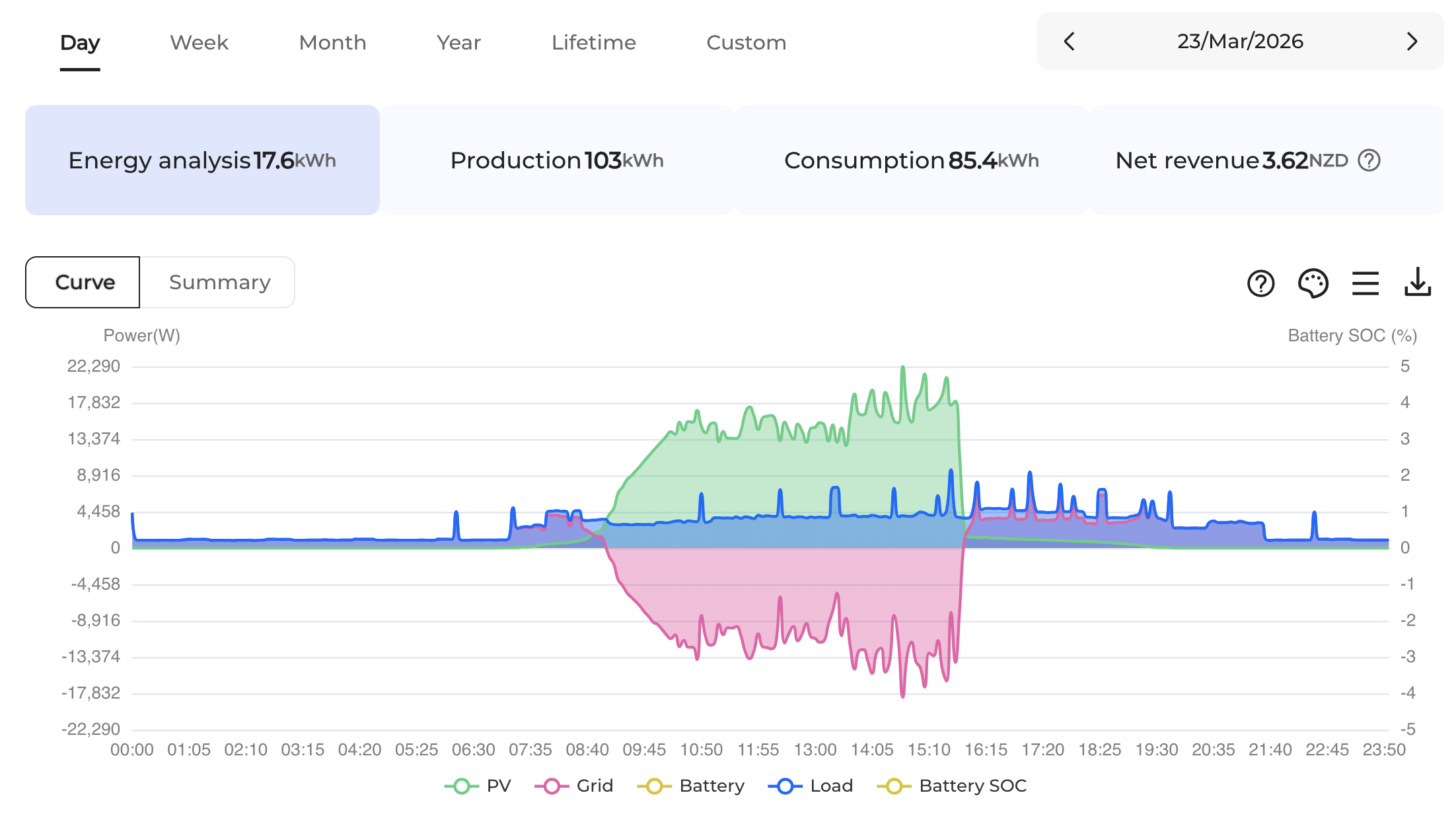Select the Custom range tab

pos(746,43)
